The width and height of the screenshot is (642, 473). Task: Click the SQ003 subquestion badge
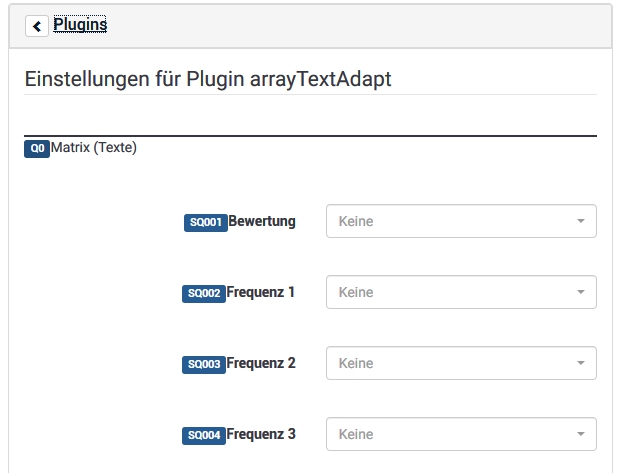point(204,365)
